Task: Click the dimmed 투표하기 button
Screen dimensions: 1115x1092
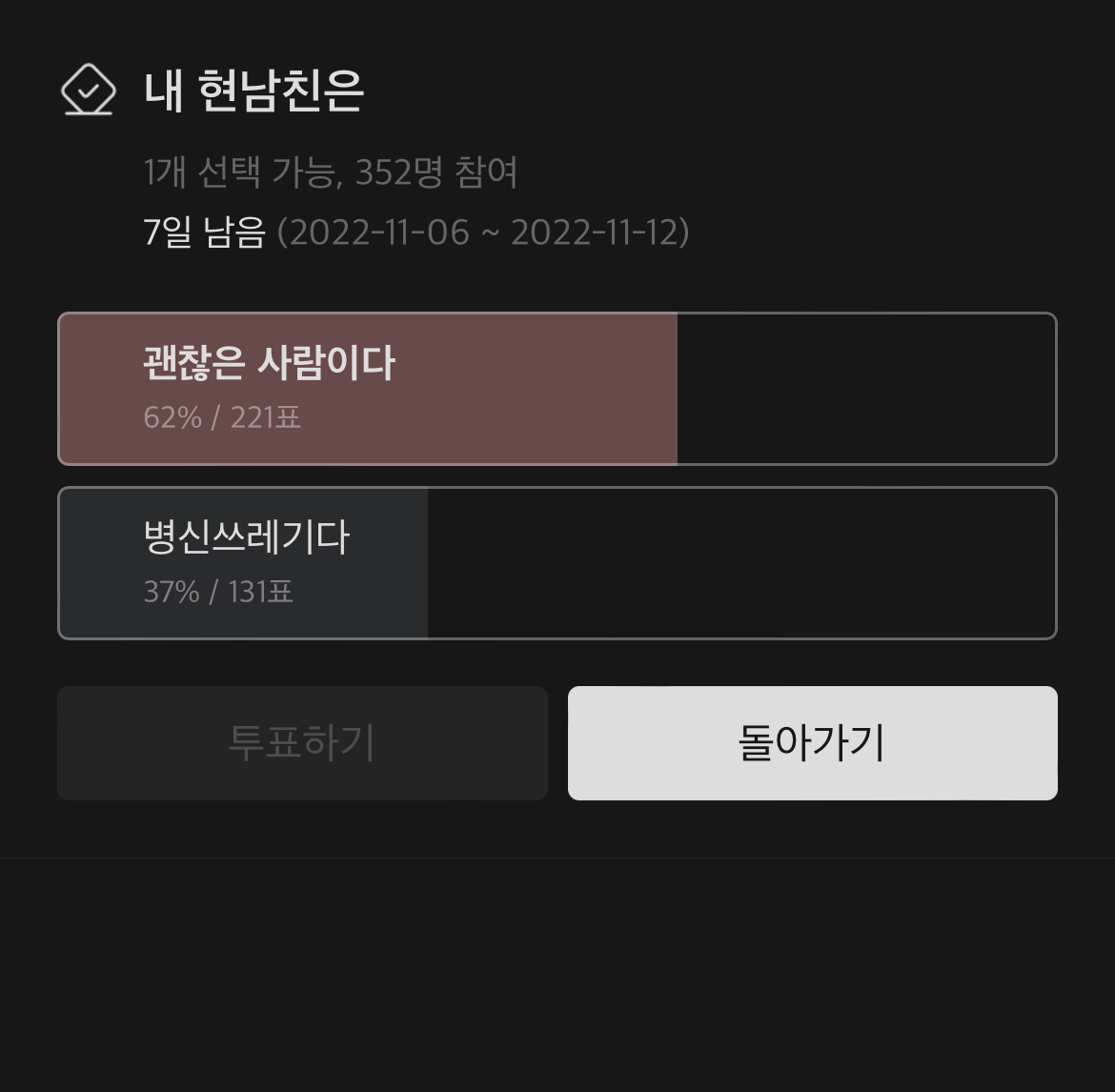Action: pos(302,743)
